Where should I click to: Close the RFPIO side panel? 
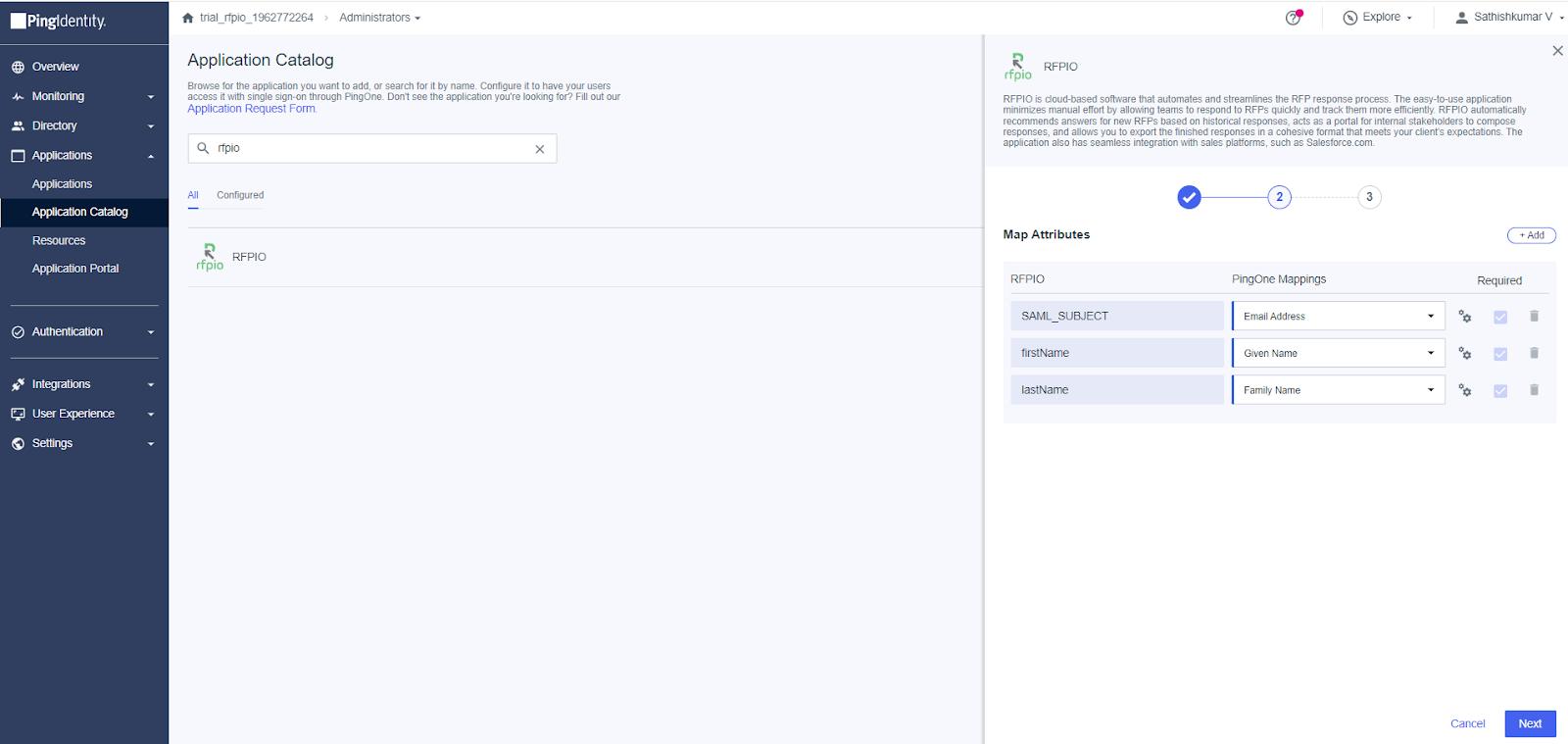coord(1557,51)
